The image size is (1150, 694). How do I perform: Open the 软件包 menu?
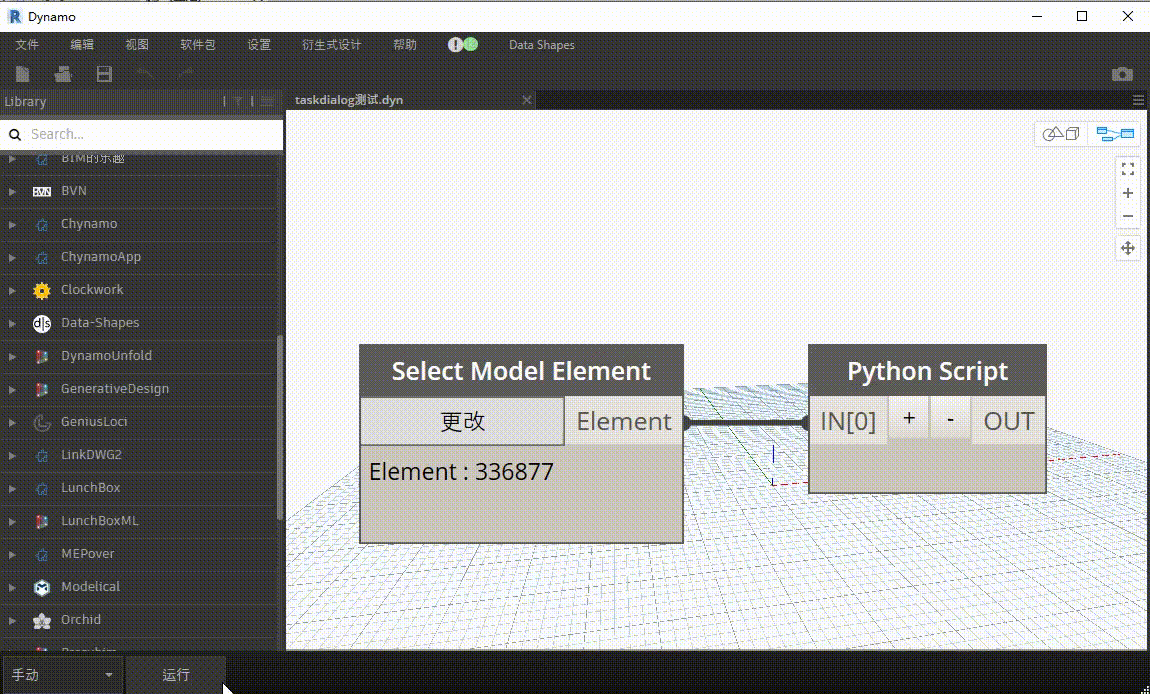tap(198, 45)
